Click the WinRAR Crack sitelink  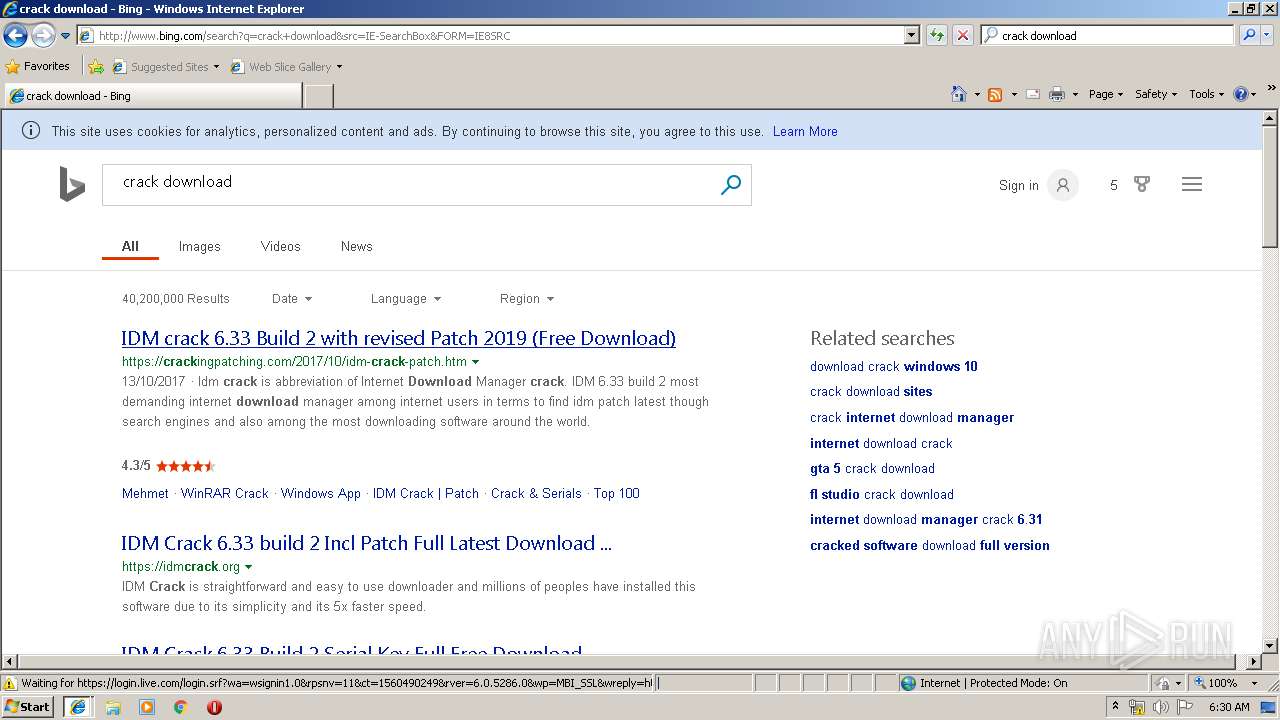click(x=225, y=493)
